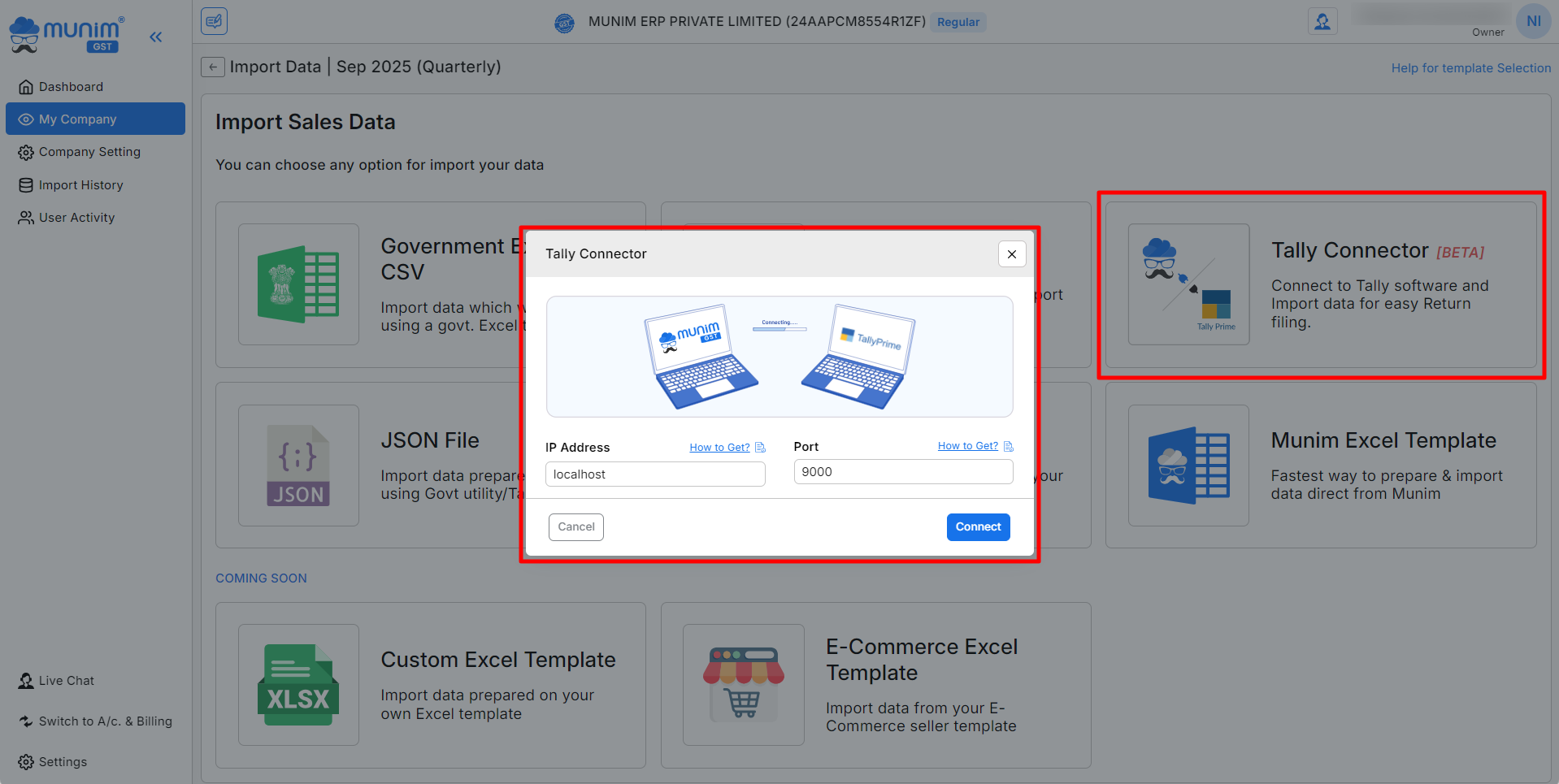Click the Munim Excel Template icon

[x=1188, y=466]
